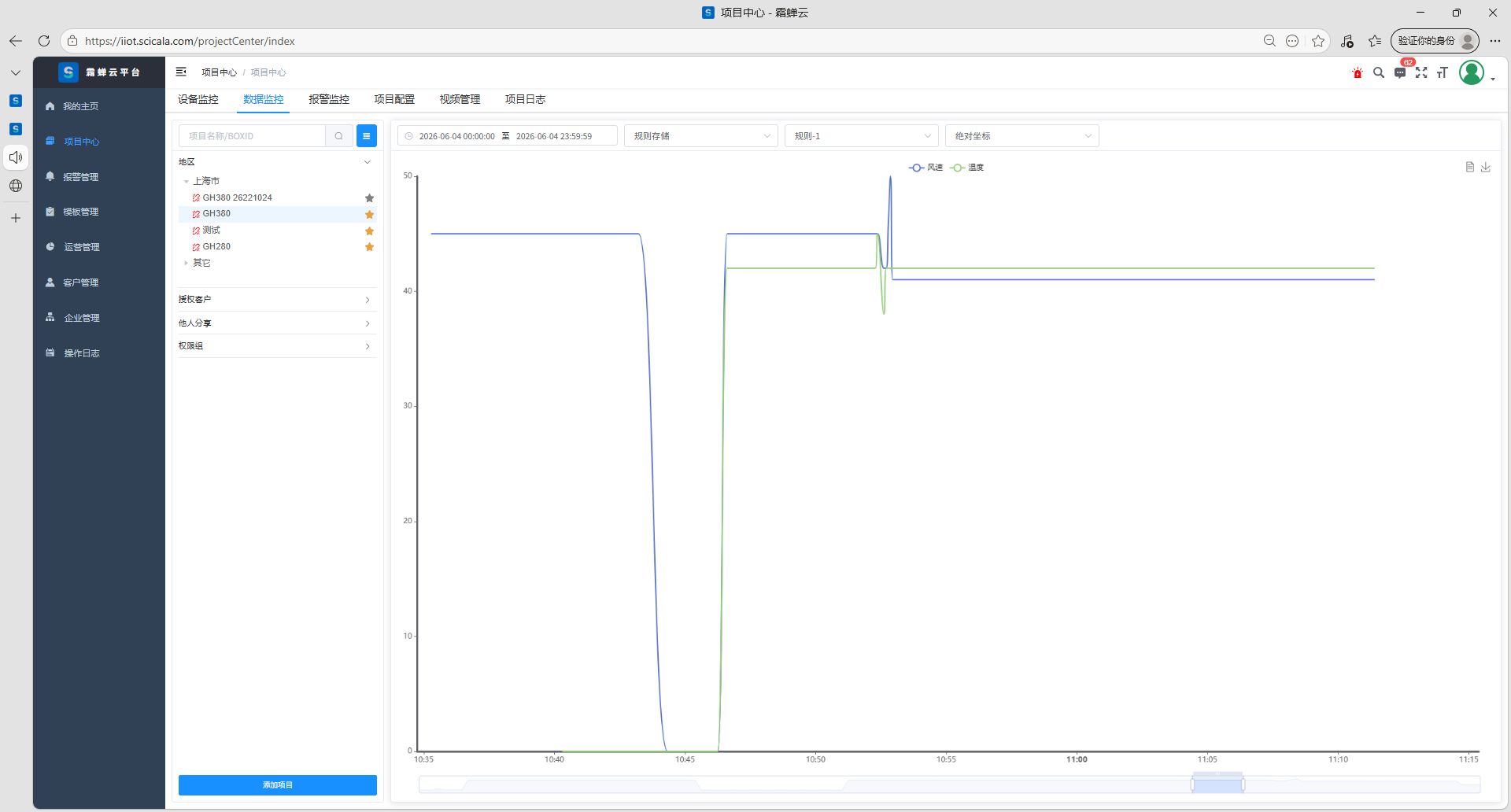Open 我的主页 in left sidebar
Viewport: 1511px width, 812px height.
pyautogui.click(x=99, y=106)
